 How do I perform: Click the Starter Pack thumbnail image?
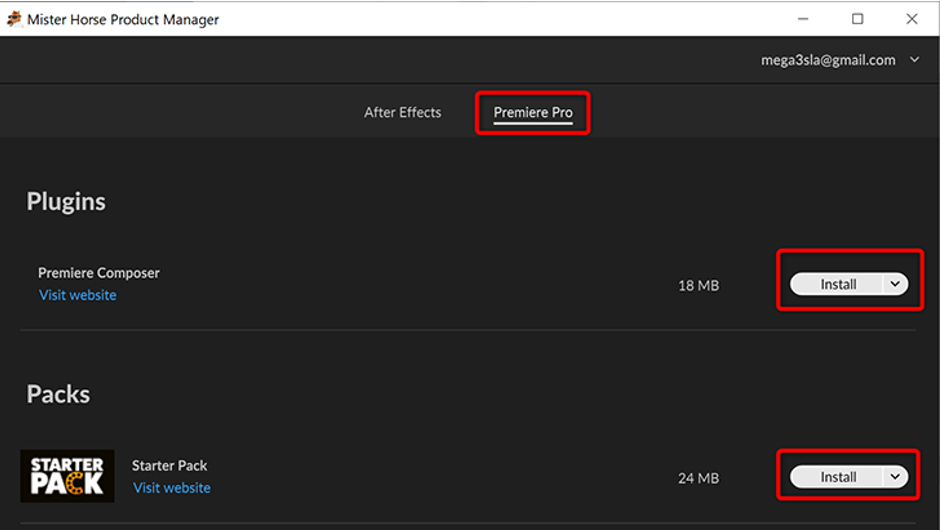(67, 476)
